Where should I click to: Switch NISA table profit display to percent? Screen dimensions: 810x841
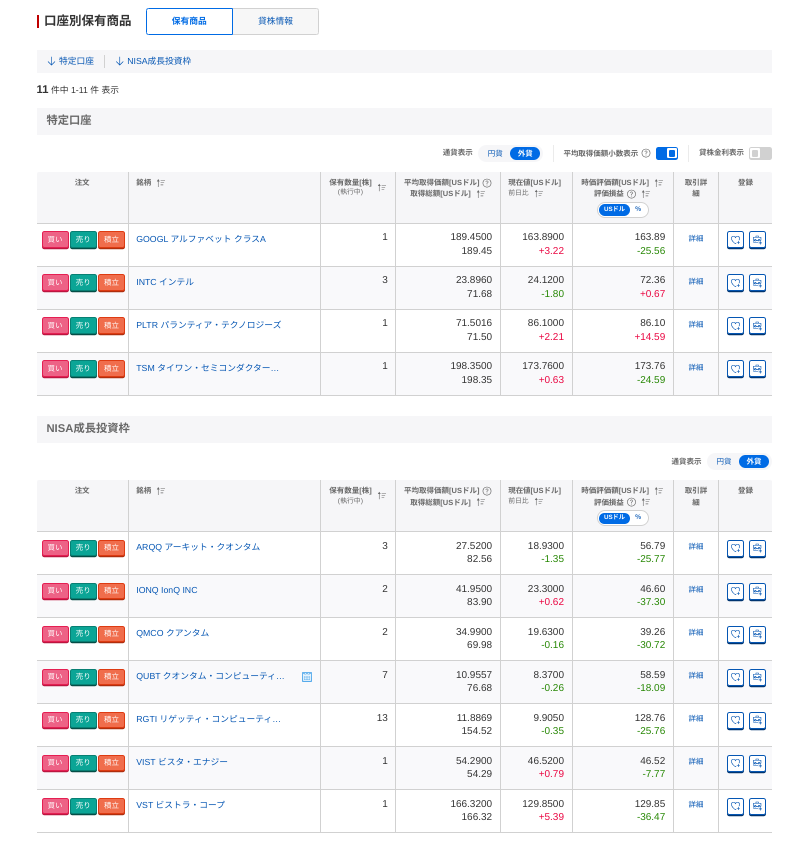pos(638,517)
